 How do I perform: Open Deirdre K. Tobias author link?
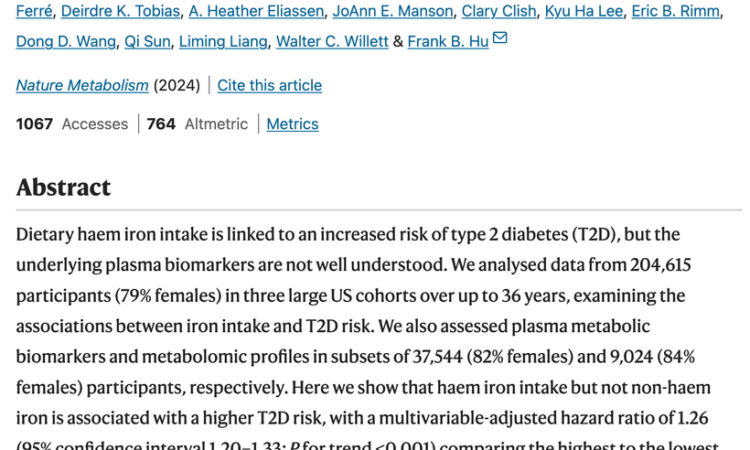pyautogui.click(x=121, y=11)
